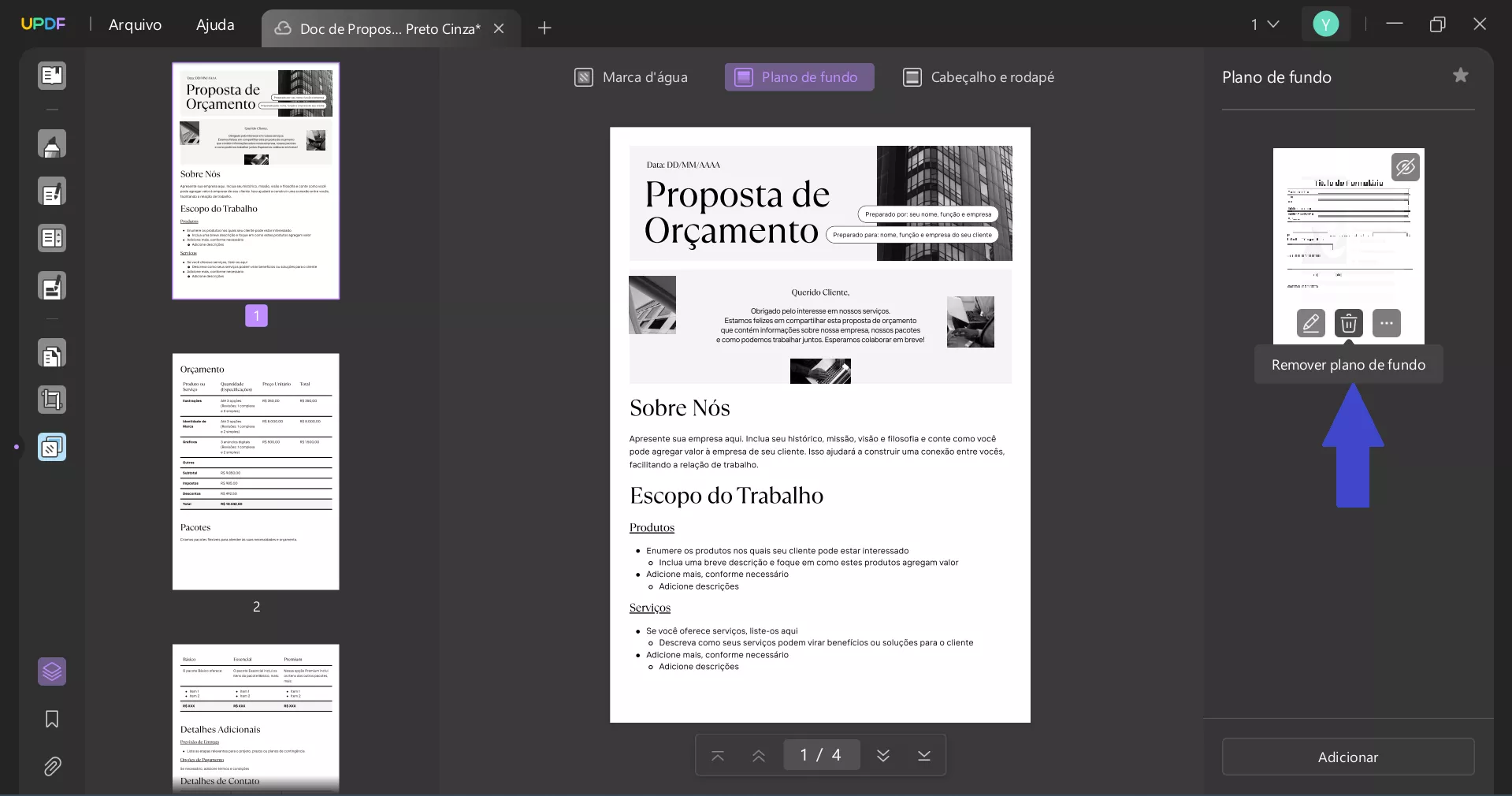Viewport: 1512px width, 796px height.
Task: Open the page number dropdown at top
Action: pyautogui.click(x=1264, y=24)
